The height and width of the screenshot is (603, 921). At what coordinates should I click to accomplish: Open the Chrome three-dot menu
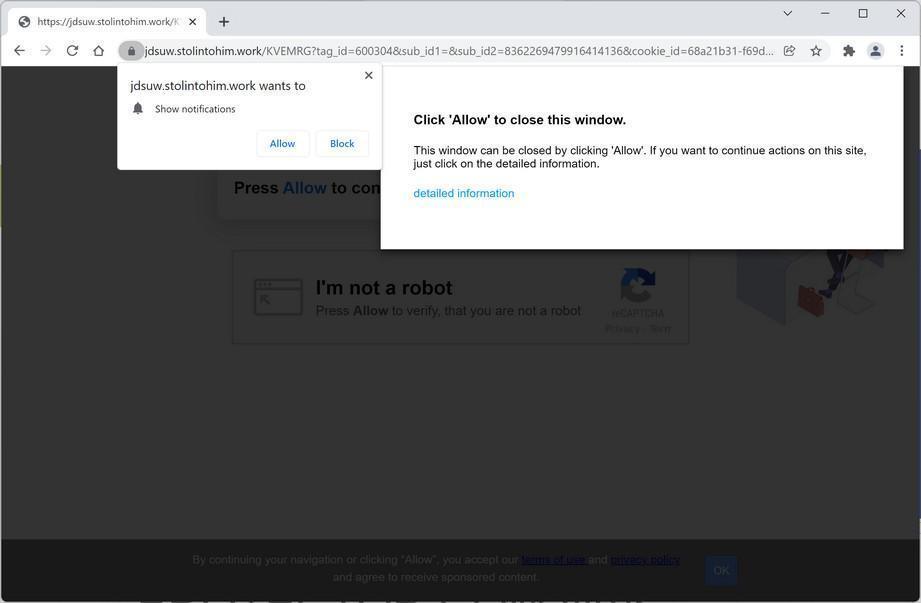(902, 51)
